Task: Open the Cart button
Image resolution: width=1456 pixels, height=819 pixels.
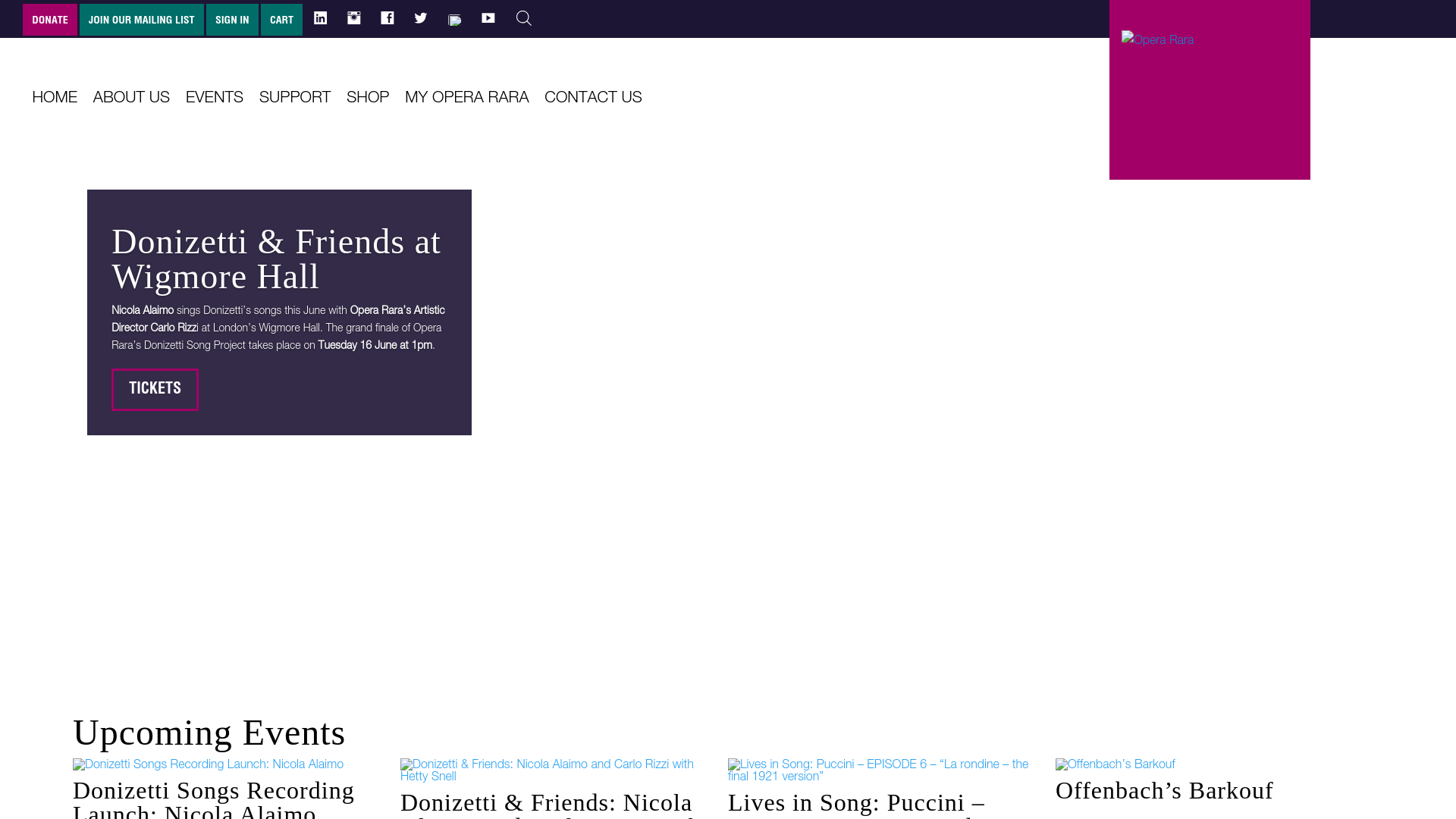Action: (281, 20)
